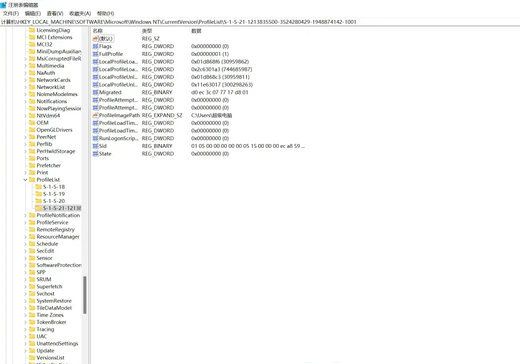This screenshot has height=364, width=520.
Task: Click the ProfileImagePath string value icon
Action: pos(95,115)
